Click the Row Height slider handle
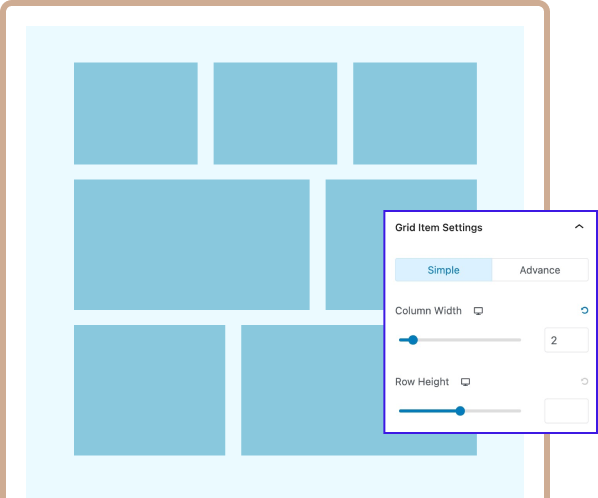The image size is (598, 498). [x=460, y=411]
